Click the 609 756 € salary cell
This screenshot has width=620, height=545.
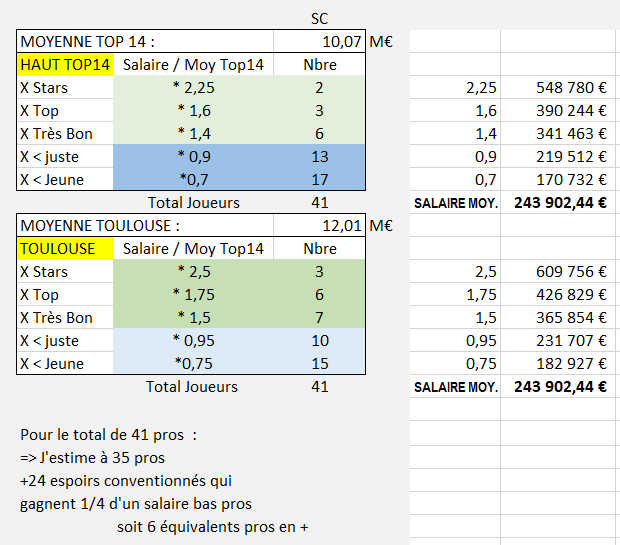point(558,271)
